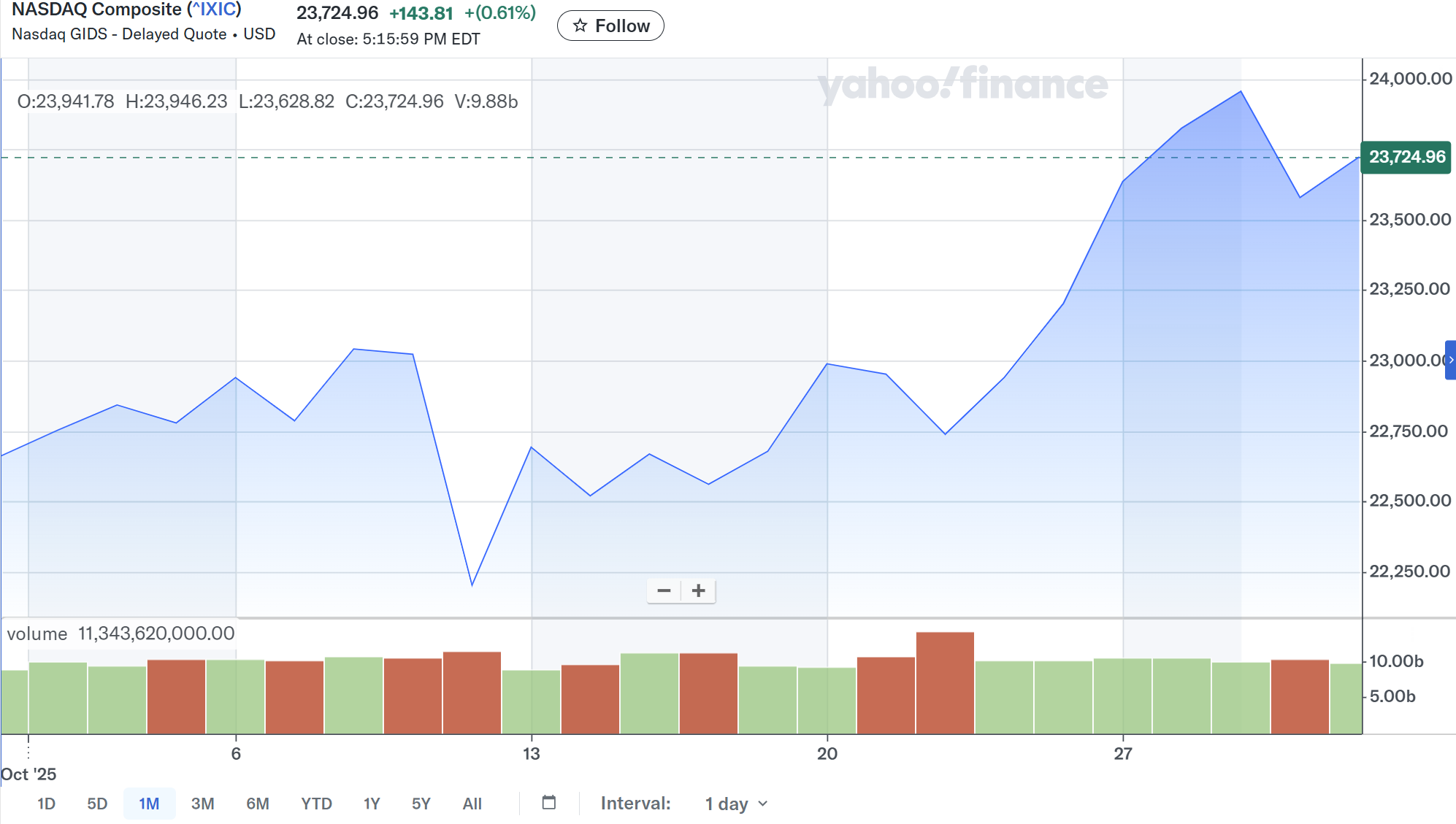Choose the 1Y range option
This screenshot has width=1456, height=824.
tap(372, 804)
